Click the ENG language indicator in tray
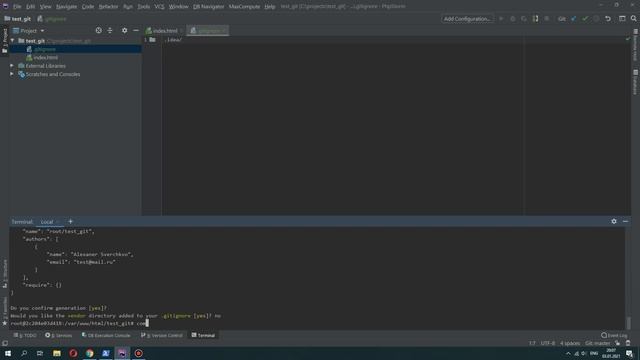Viewport: 640px width, 360px height. tap(594, 353)
